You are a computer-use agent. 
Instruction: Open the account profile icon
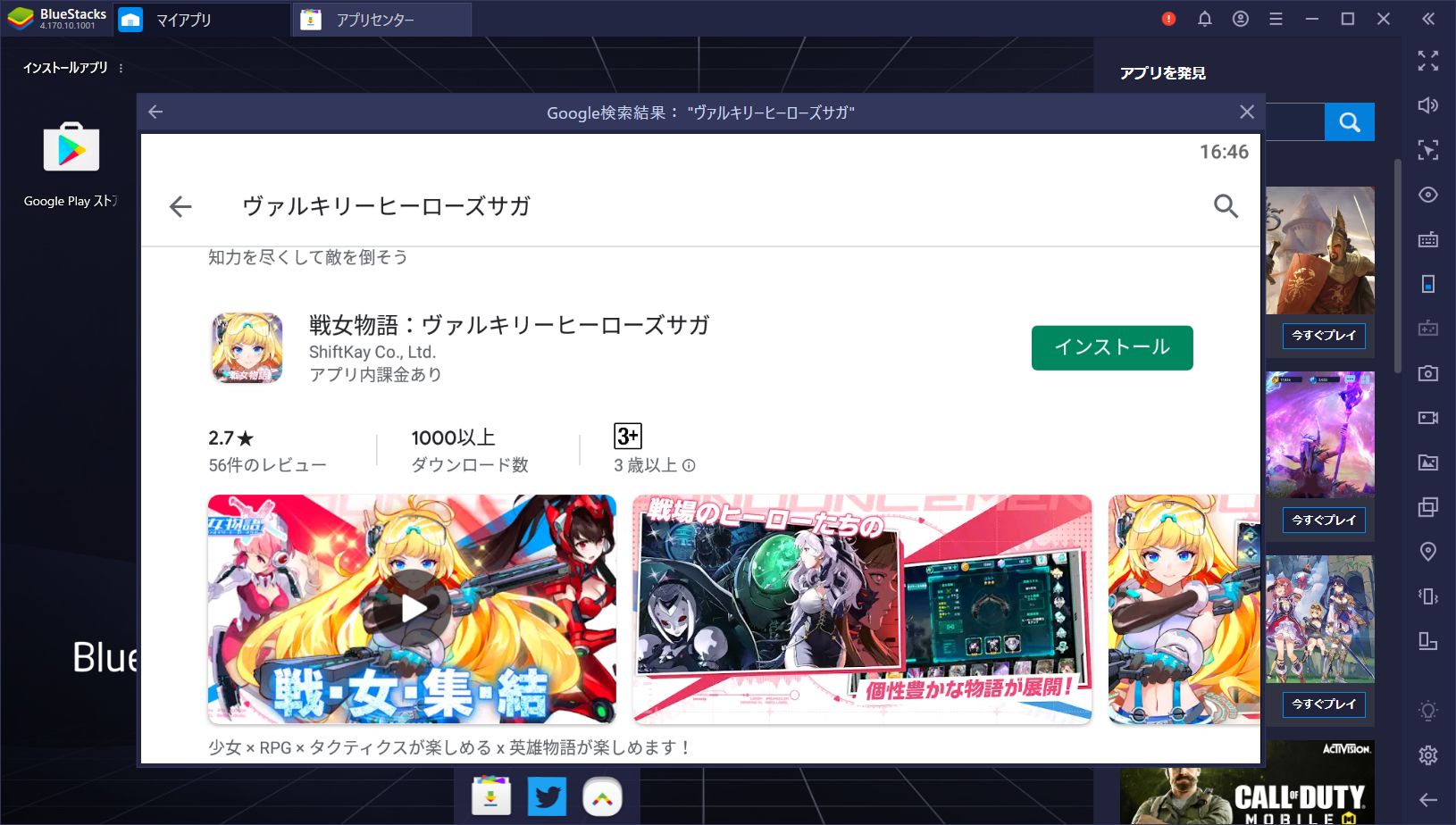click(x=1240, y=19)
